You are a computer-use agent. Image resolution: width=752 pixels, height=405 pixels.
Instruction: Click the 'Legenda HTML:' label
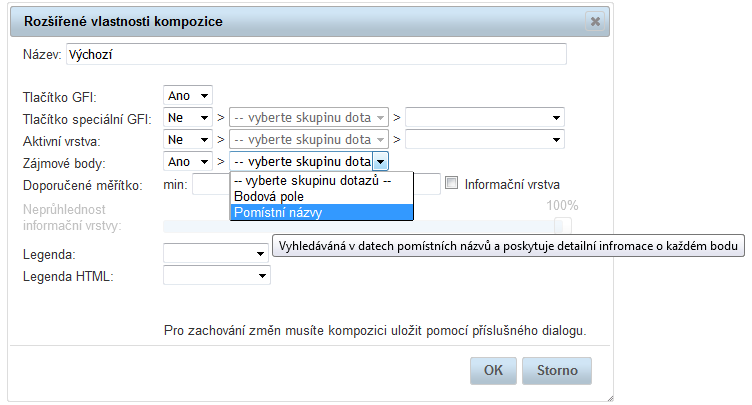coord(68,277)
